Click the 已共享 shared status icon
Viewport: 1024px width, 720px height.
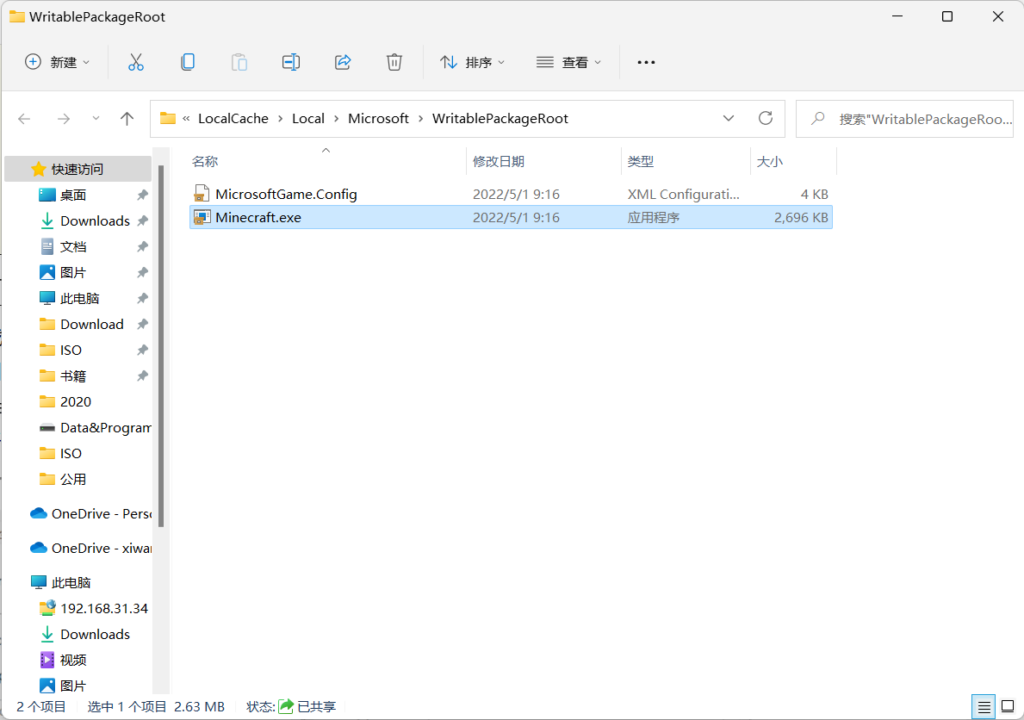coord(286,706)
